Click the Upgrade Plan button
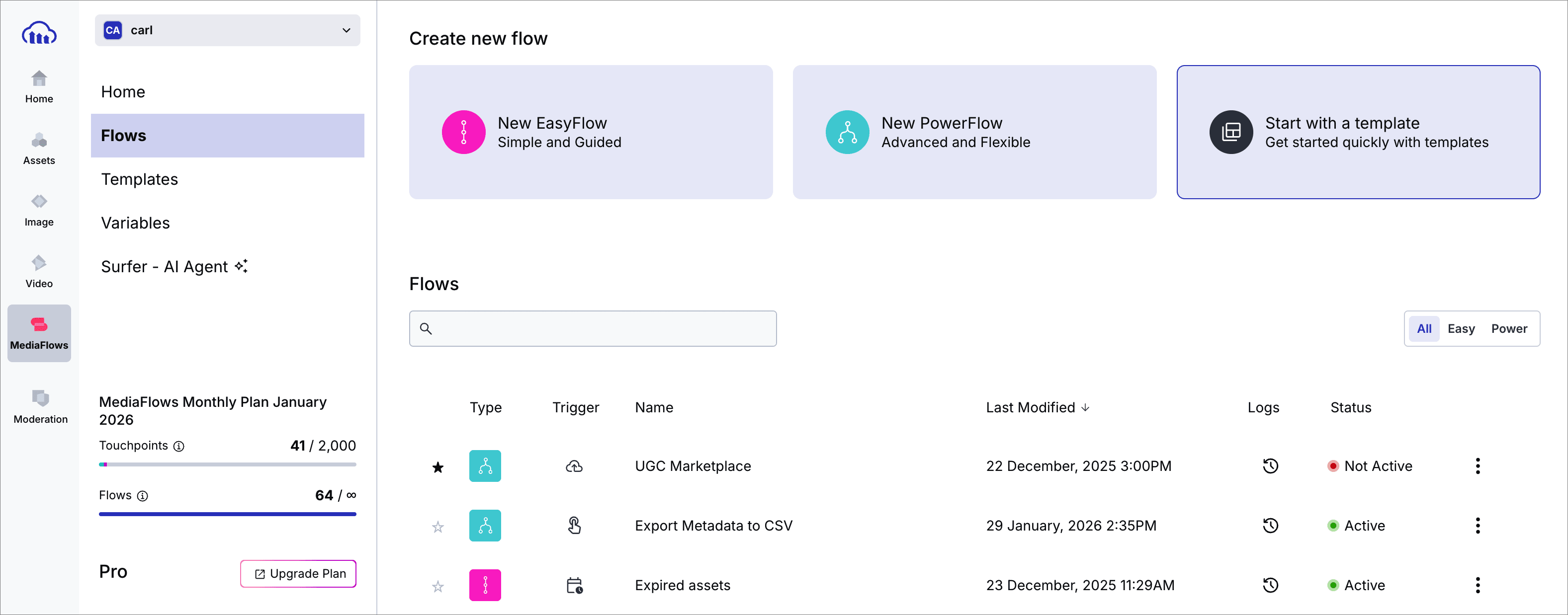1568x615 pixels. pos(298,574)
